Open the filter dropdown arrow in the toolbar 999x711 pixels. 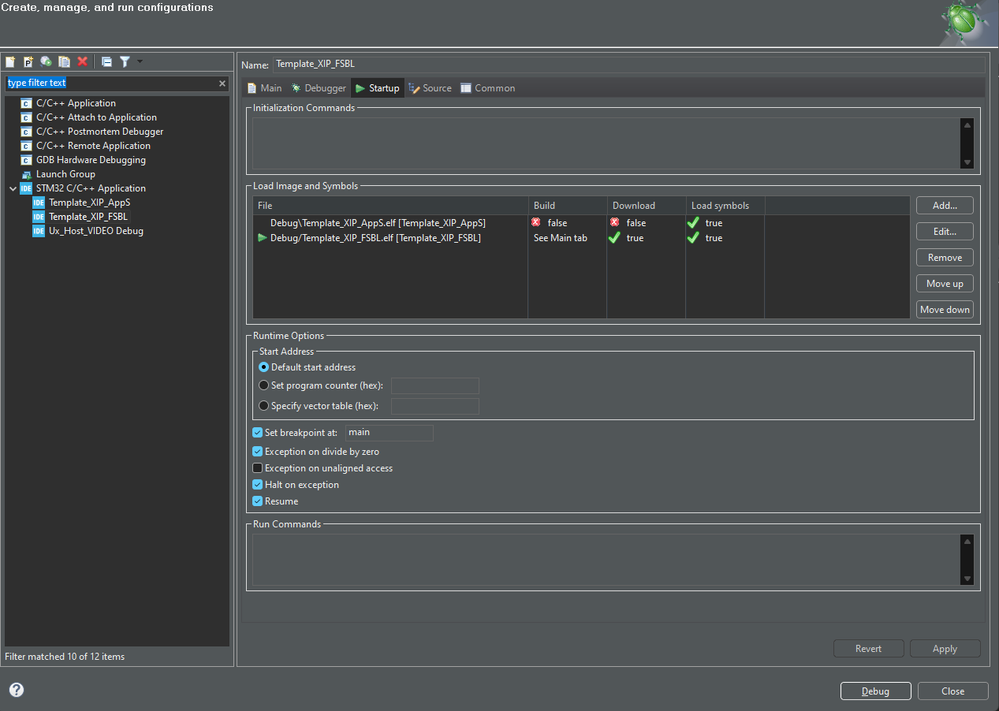[x=140, y=62]
